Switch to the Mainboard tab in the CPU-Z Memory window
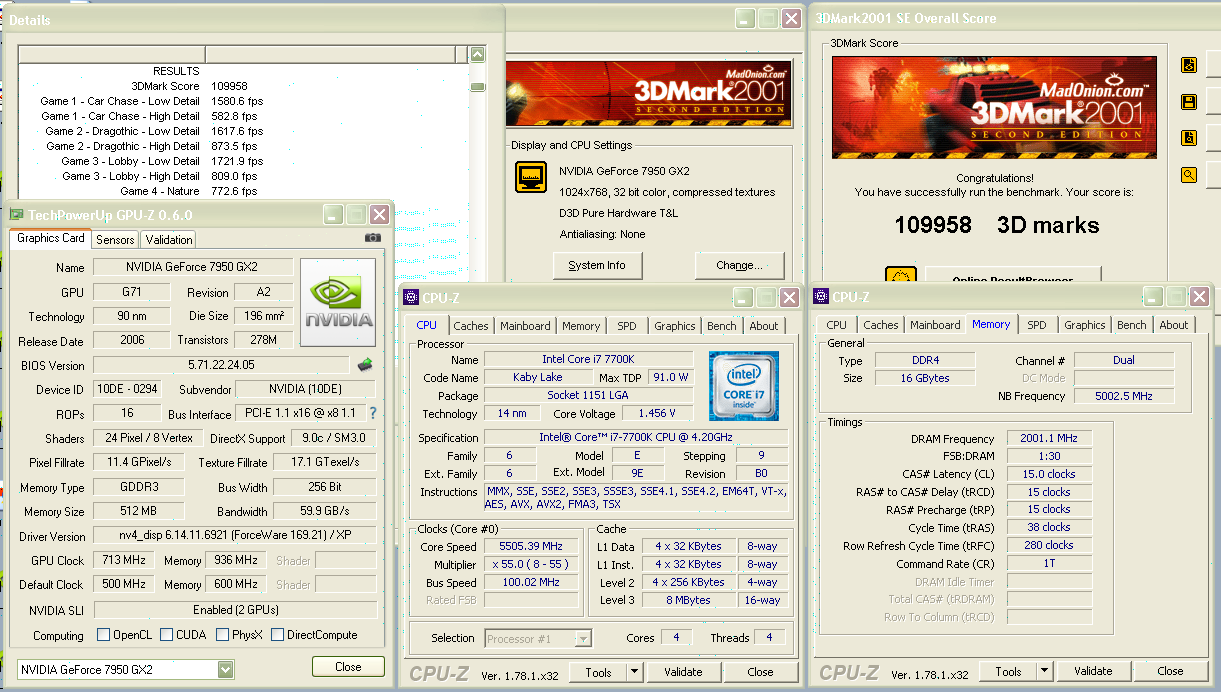Image resolution: width=1221 pixels, height=692 pixels. pos(935,325)
